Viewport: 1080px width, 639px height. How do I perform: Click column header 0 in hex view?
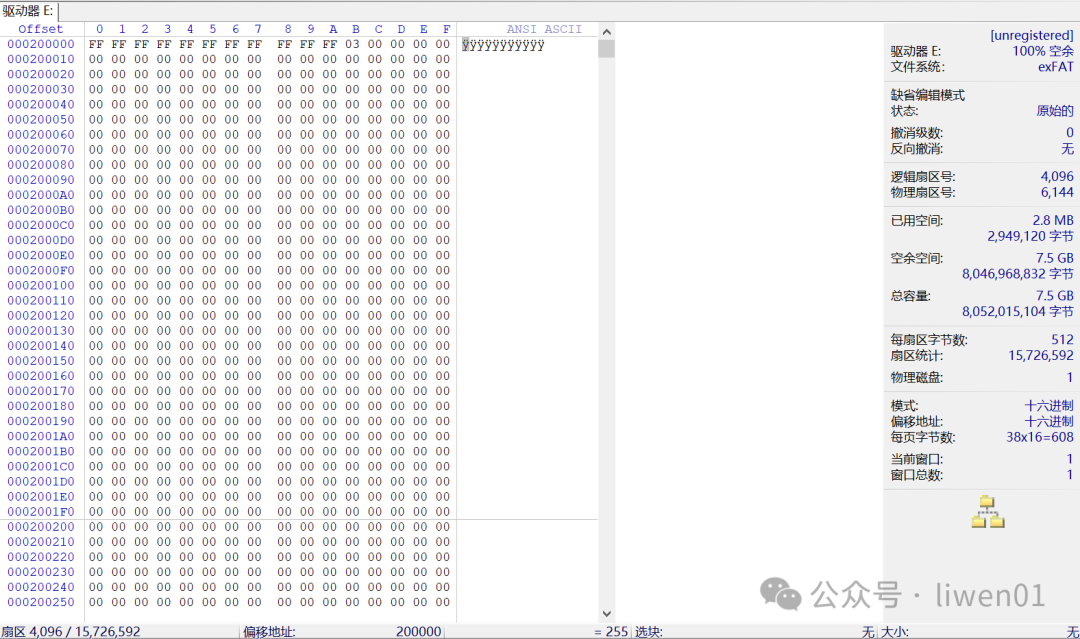click(99, 29)
